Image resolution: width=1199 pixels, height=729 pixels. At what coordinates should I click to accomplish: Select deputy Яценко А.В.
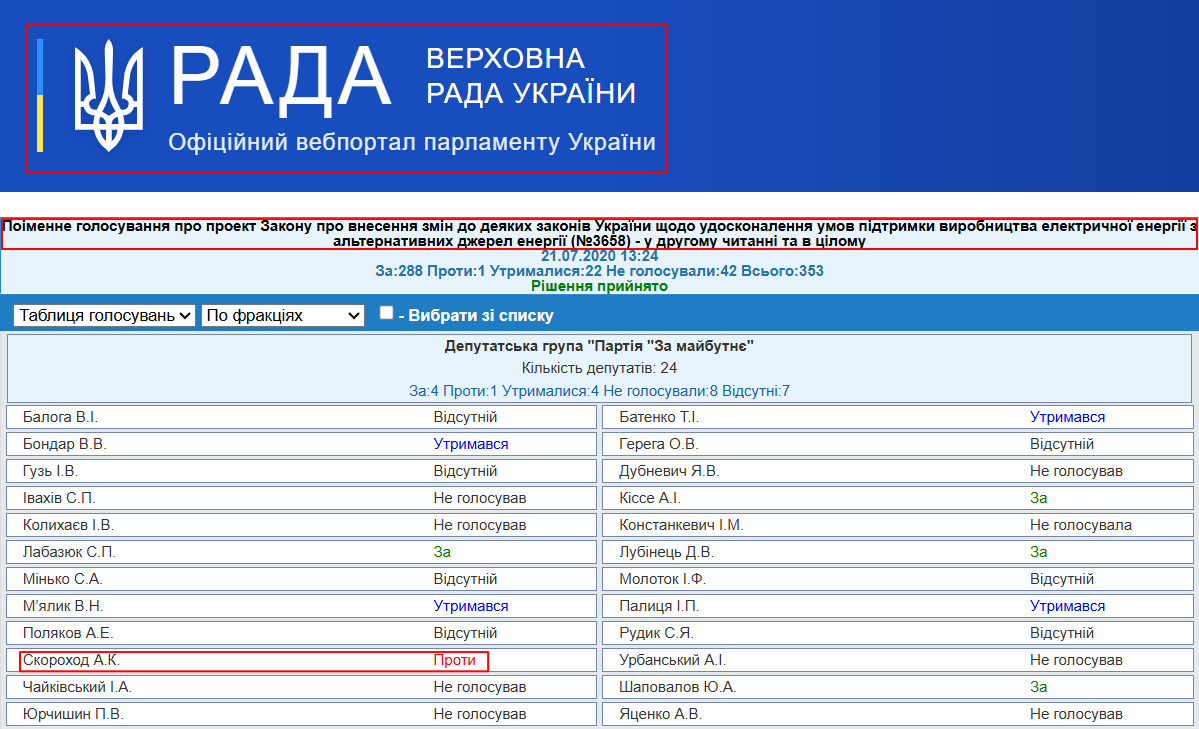coord(660,714)
